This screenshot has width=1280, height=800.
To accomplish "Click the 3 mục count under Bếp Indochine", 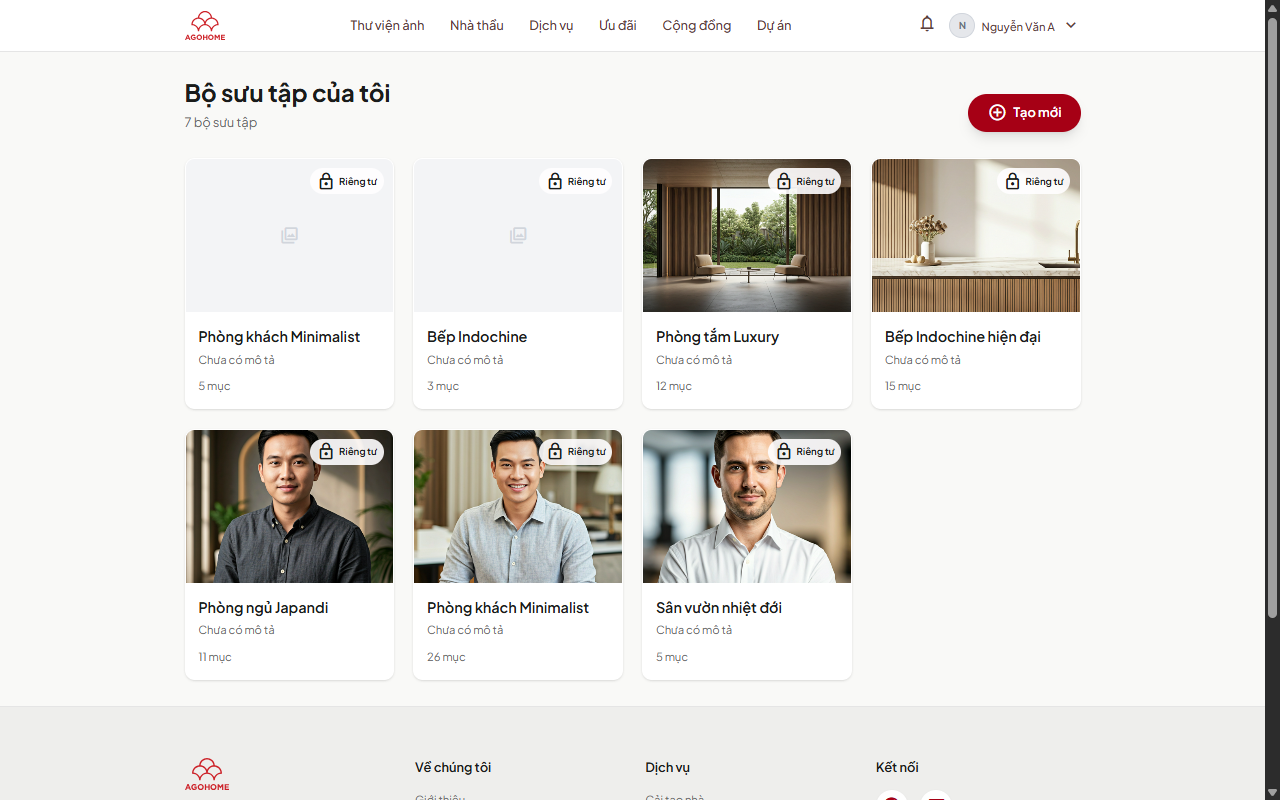I will coord(443,386).
